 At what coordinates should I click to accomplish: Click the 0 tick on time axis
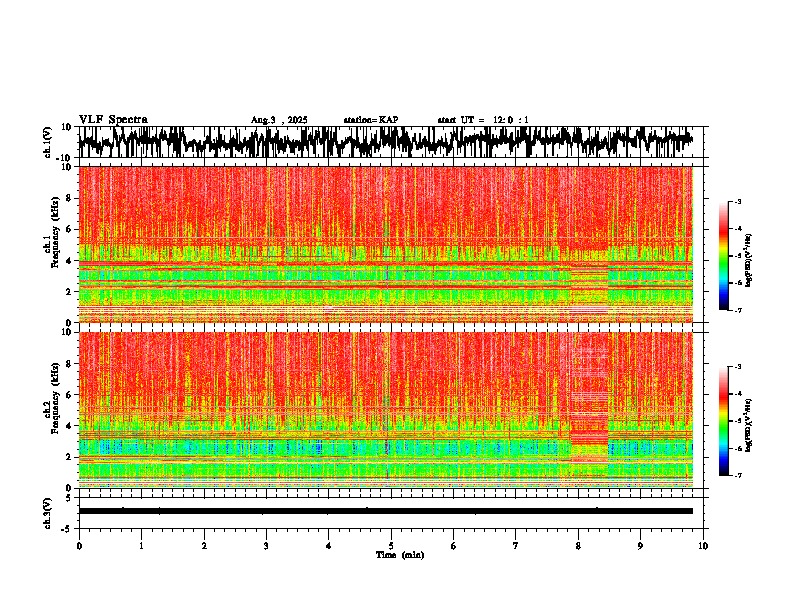79,546
